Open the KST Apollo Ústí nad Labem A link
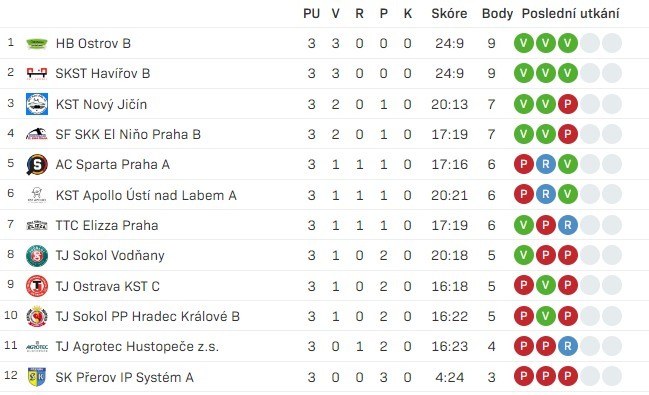The image size is (649, 395). [x=146, y=195]
